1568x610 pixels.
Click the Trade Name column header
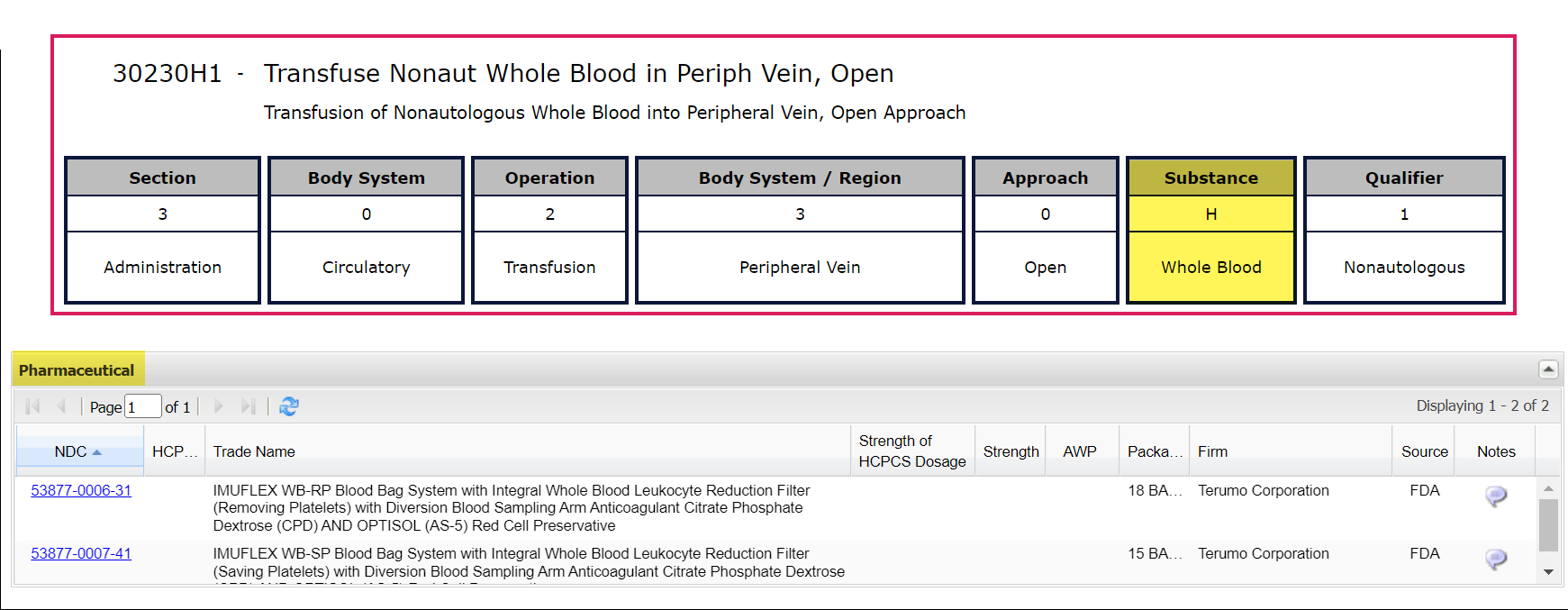tap(254, 451)
